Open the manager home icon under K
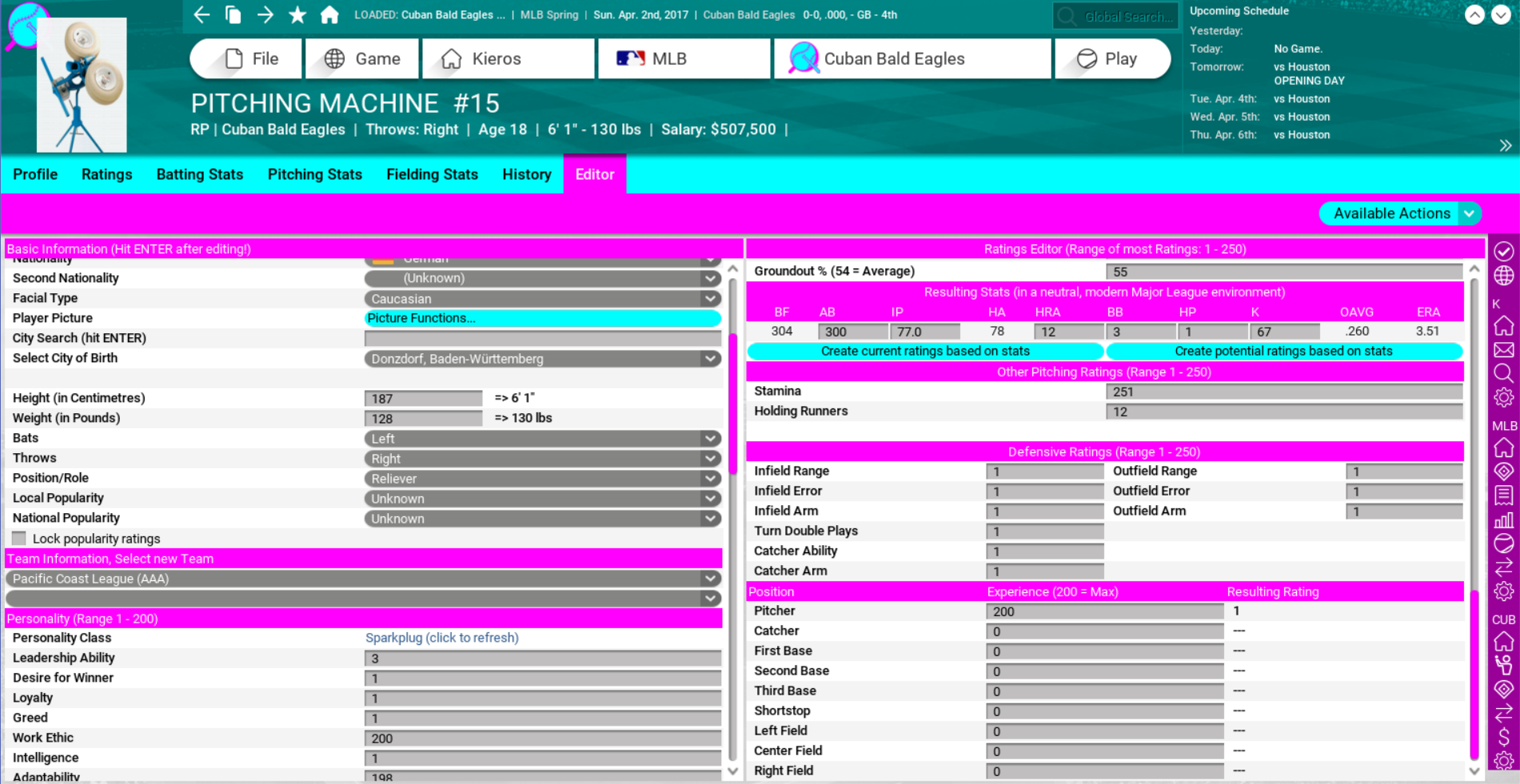This screenshot has width=1520, height=784. (x=1504, y=325)
